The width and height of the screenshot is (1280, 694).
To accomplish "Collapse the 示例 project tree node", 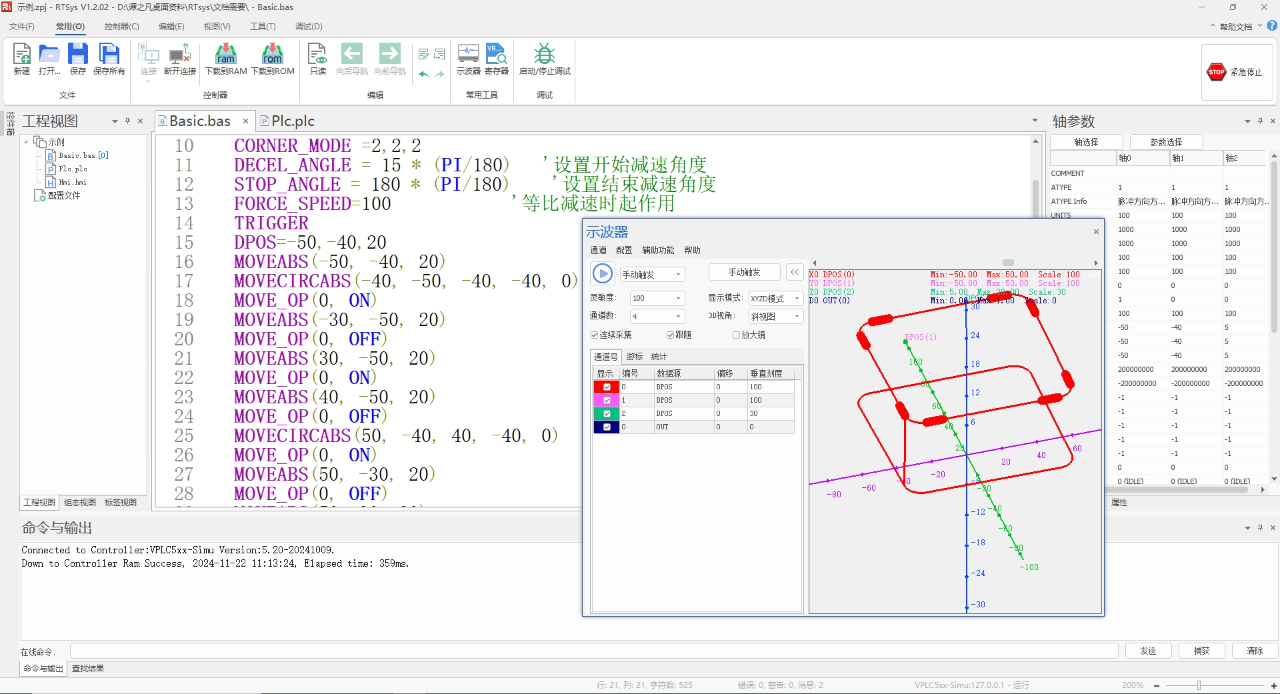I will [28, 142].
